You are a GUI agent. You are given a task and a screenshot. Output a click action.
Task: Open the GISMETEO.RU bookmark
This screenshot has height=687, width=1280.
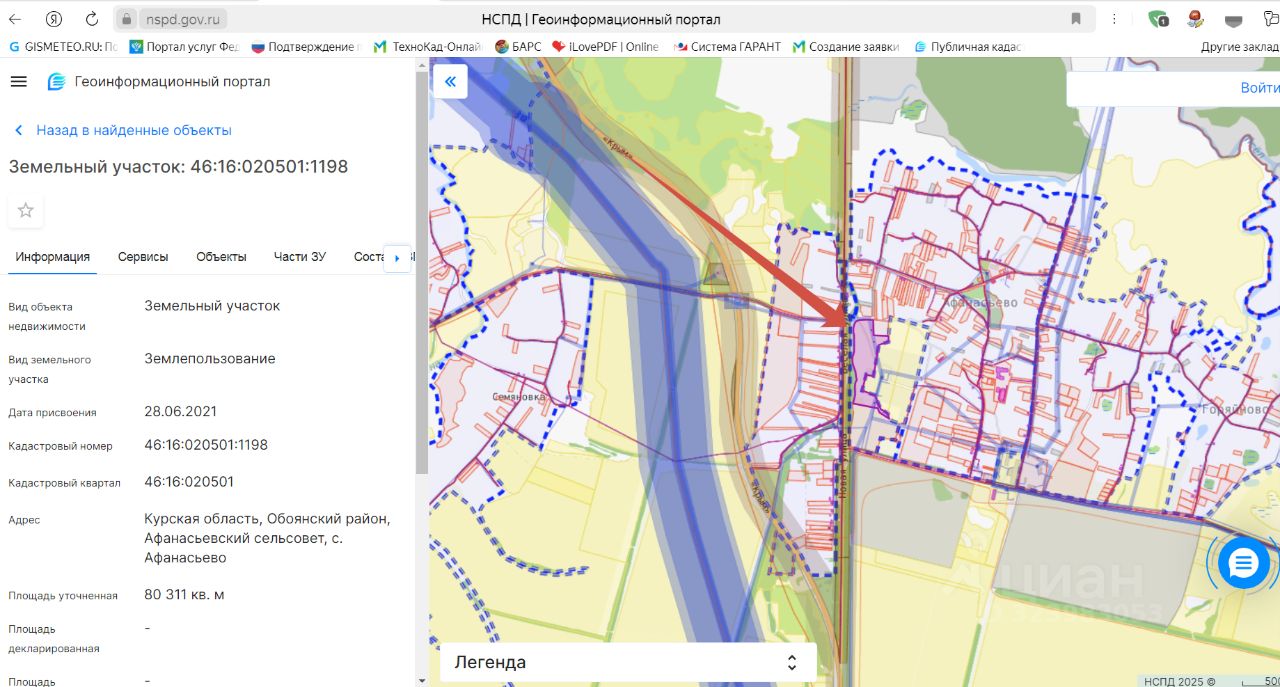(x=64, y=47)
